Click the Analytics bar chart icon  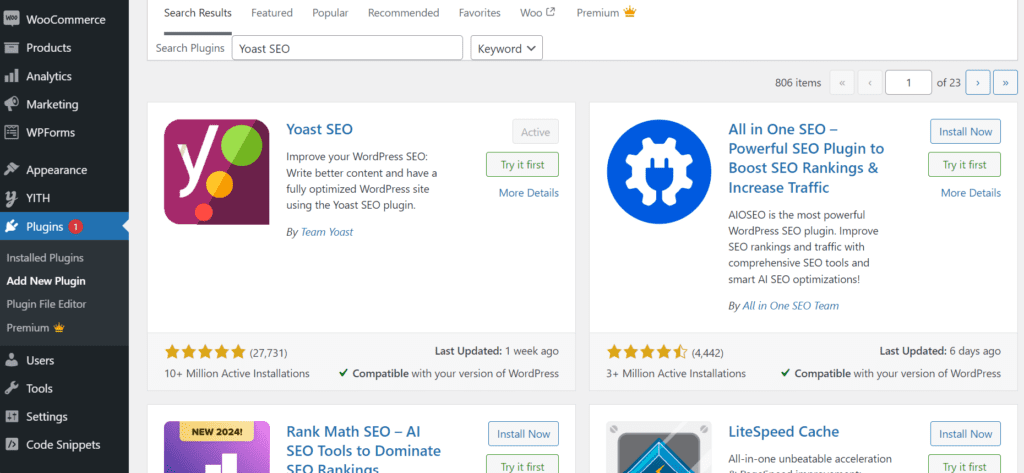coord(11,76)
